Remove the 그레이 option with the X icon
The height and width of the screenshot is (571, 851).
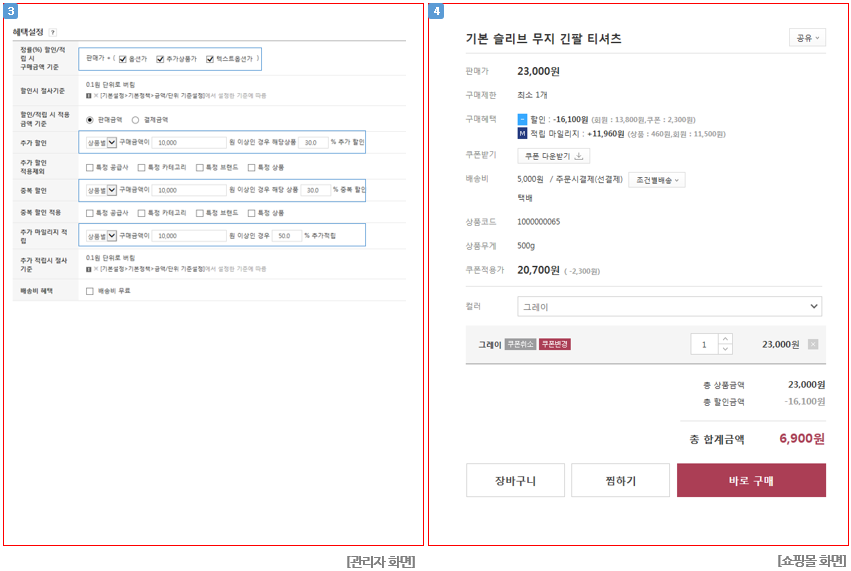[x=812, y=344]
